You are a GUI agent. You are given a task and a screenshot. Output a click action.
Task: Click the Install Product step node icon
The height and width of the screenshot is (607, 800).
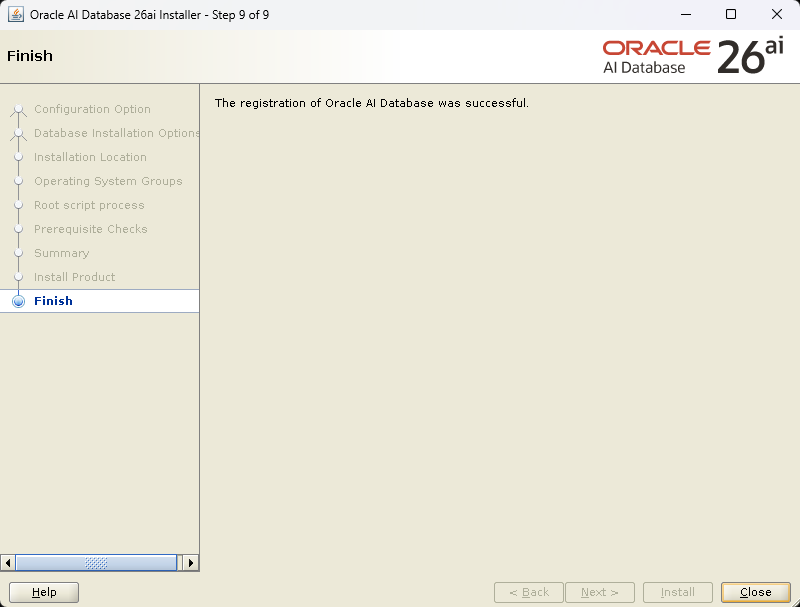coord(18,277)
